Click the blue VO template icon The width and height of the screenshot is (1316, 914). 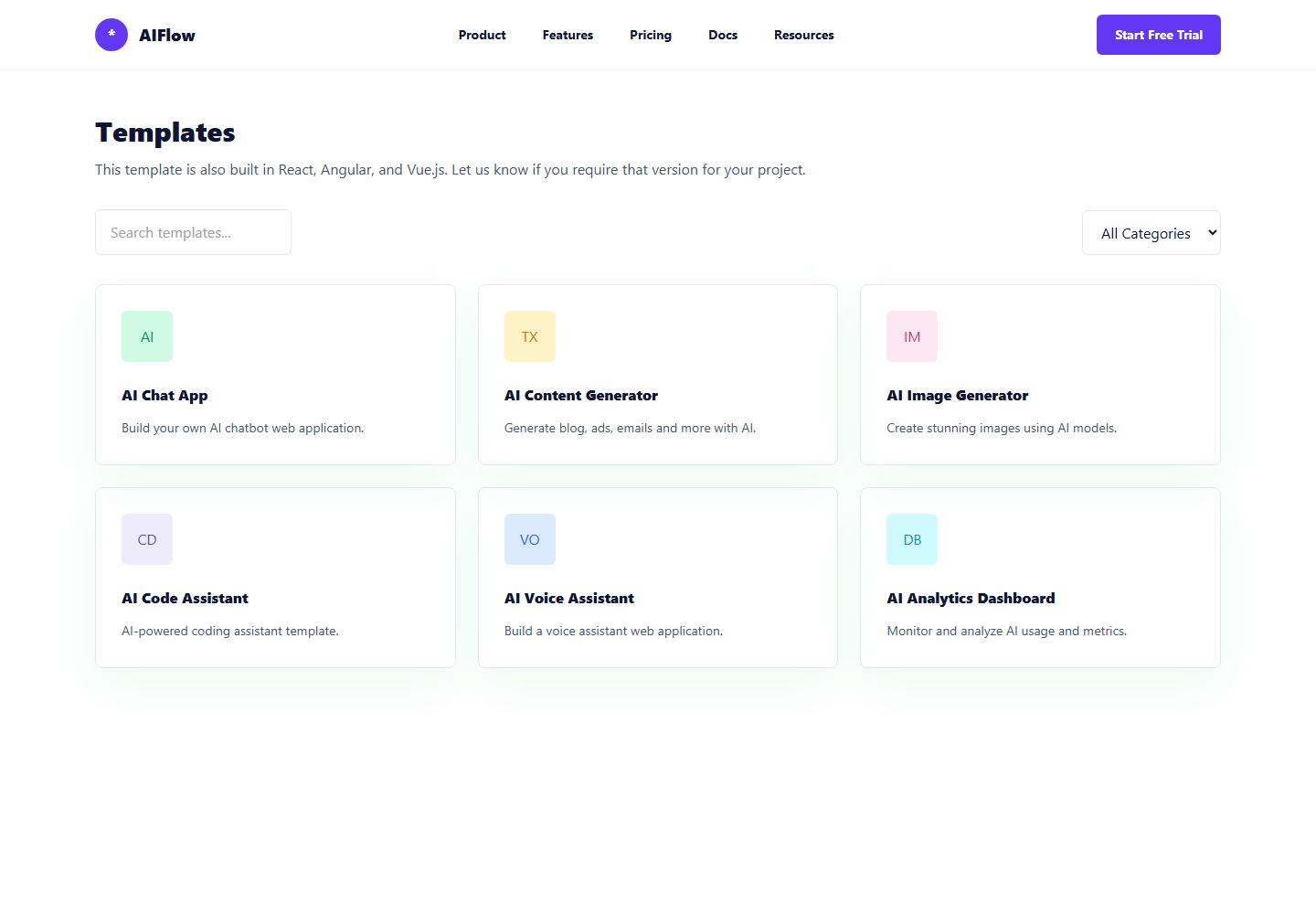(530, 539)
